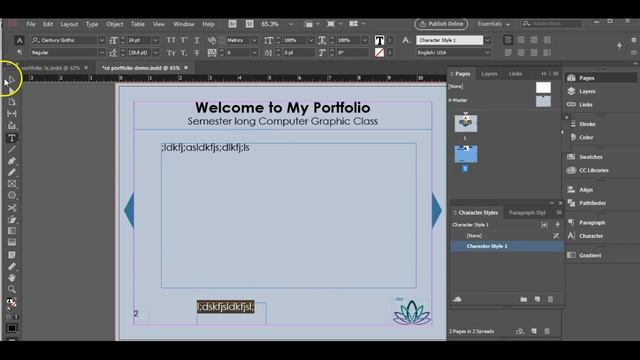Click the A-Master page thumbnail
This screenshot has height=360, width=640.
(x=543, y=101)
